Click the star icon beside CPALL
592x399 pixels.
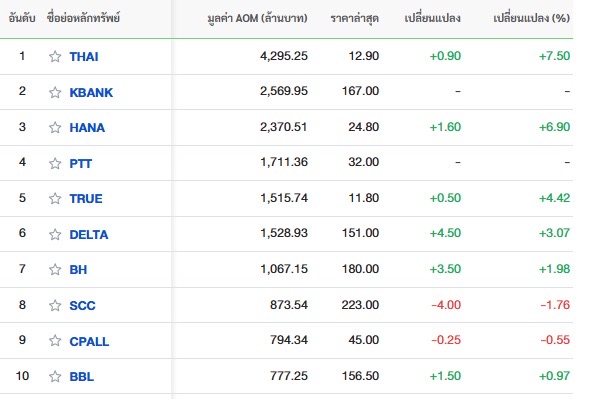(55, 340)
